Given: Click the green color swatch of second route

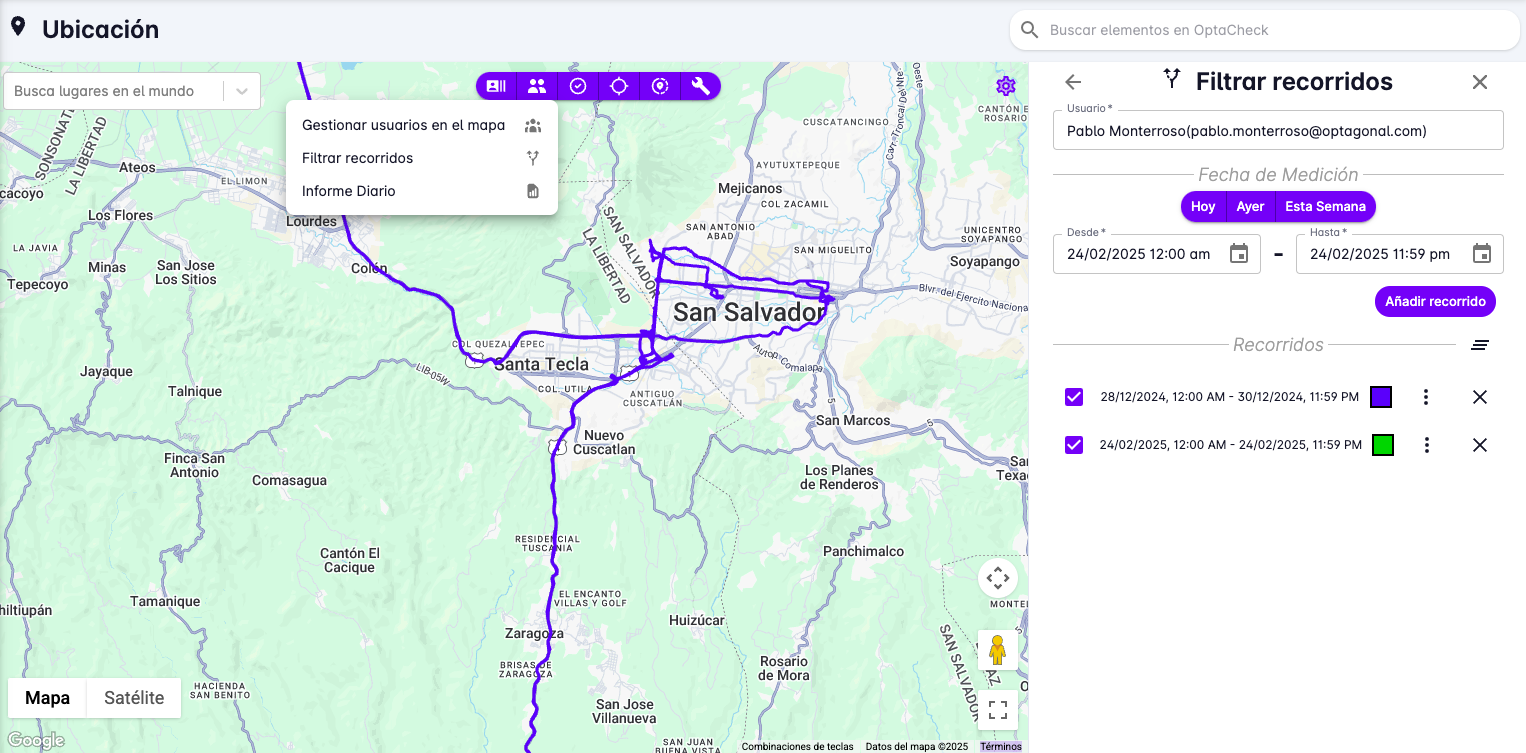Looking at the screenshot, I should (1383, 445).
